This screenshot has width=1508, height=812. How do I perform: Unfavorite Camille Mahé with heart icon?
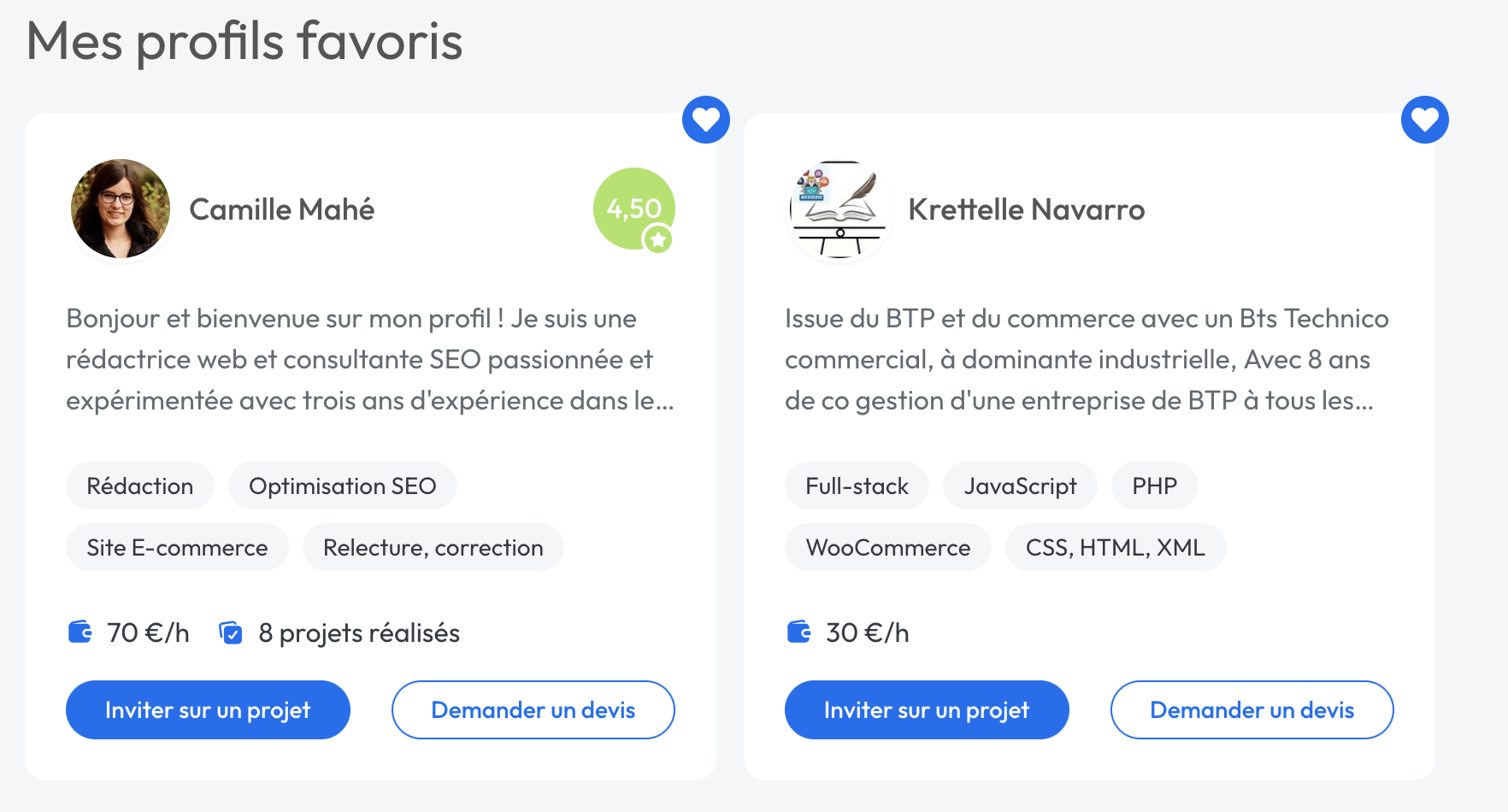pos(705,120)
